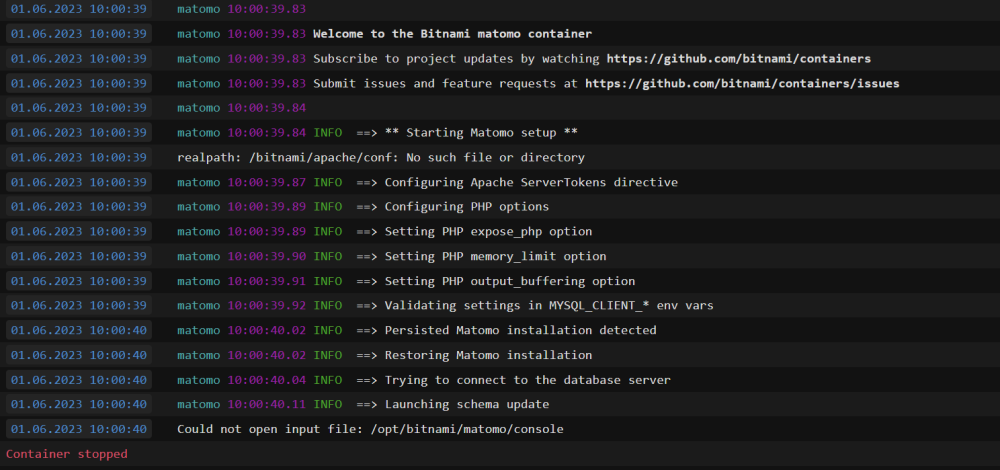Screen dimensions: 1000x470
Task: Select 'Setting PHP memory_limit option' message
Action: (495, 256)
